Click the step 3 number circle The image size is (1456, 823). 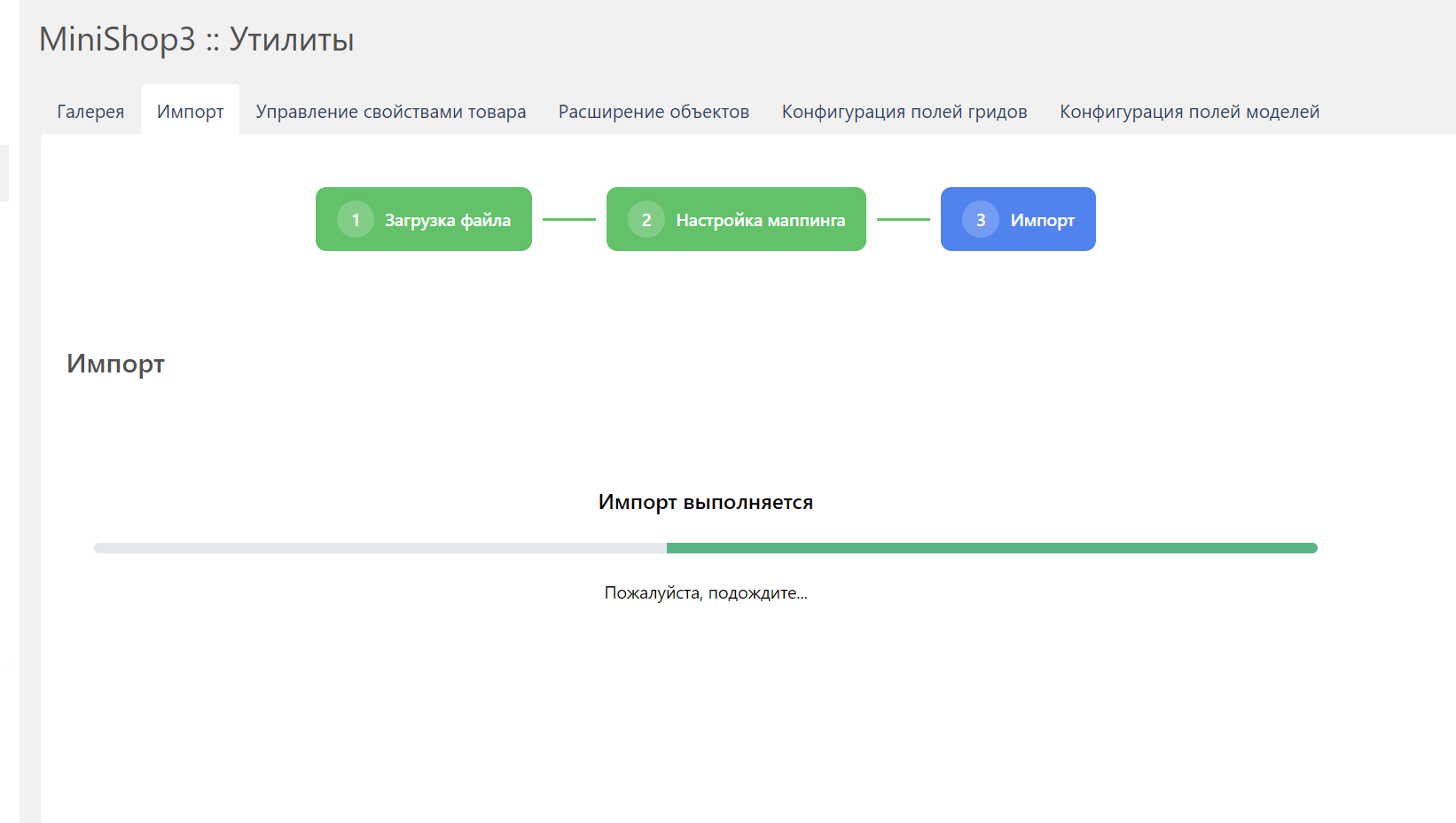click(981, 220)
